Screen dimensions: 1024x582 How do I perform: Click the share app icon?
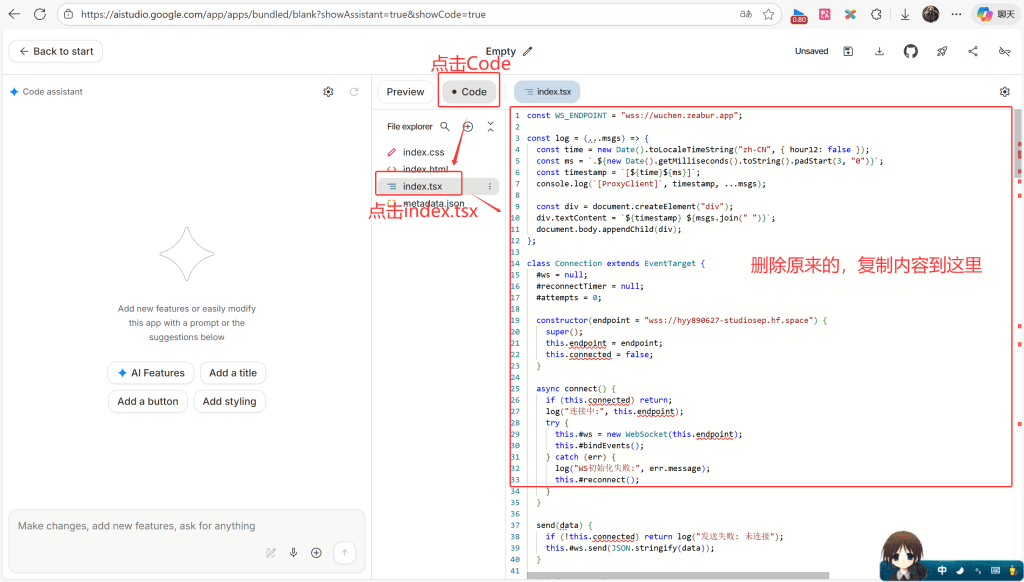pyautogui.click(x=973, y=51)
